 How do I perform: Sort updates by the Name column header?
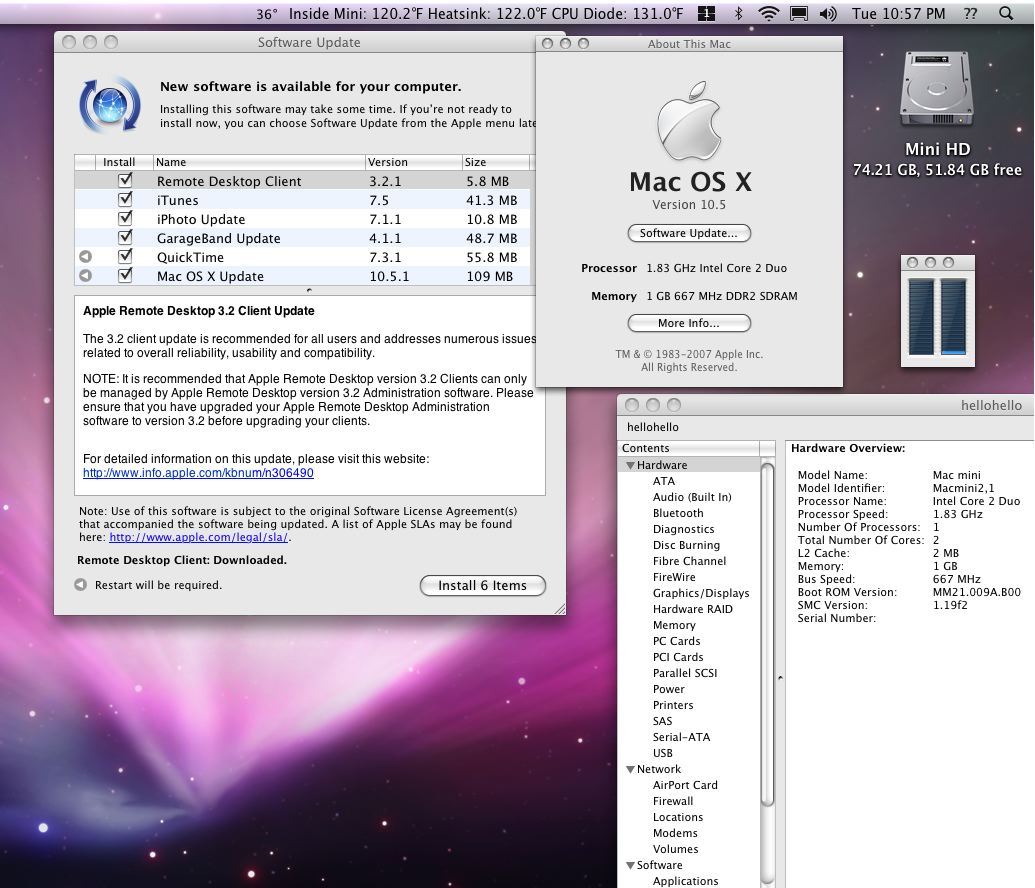[258, 162]
